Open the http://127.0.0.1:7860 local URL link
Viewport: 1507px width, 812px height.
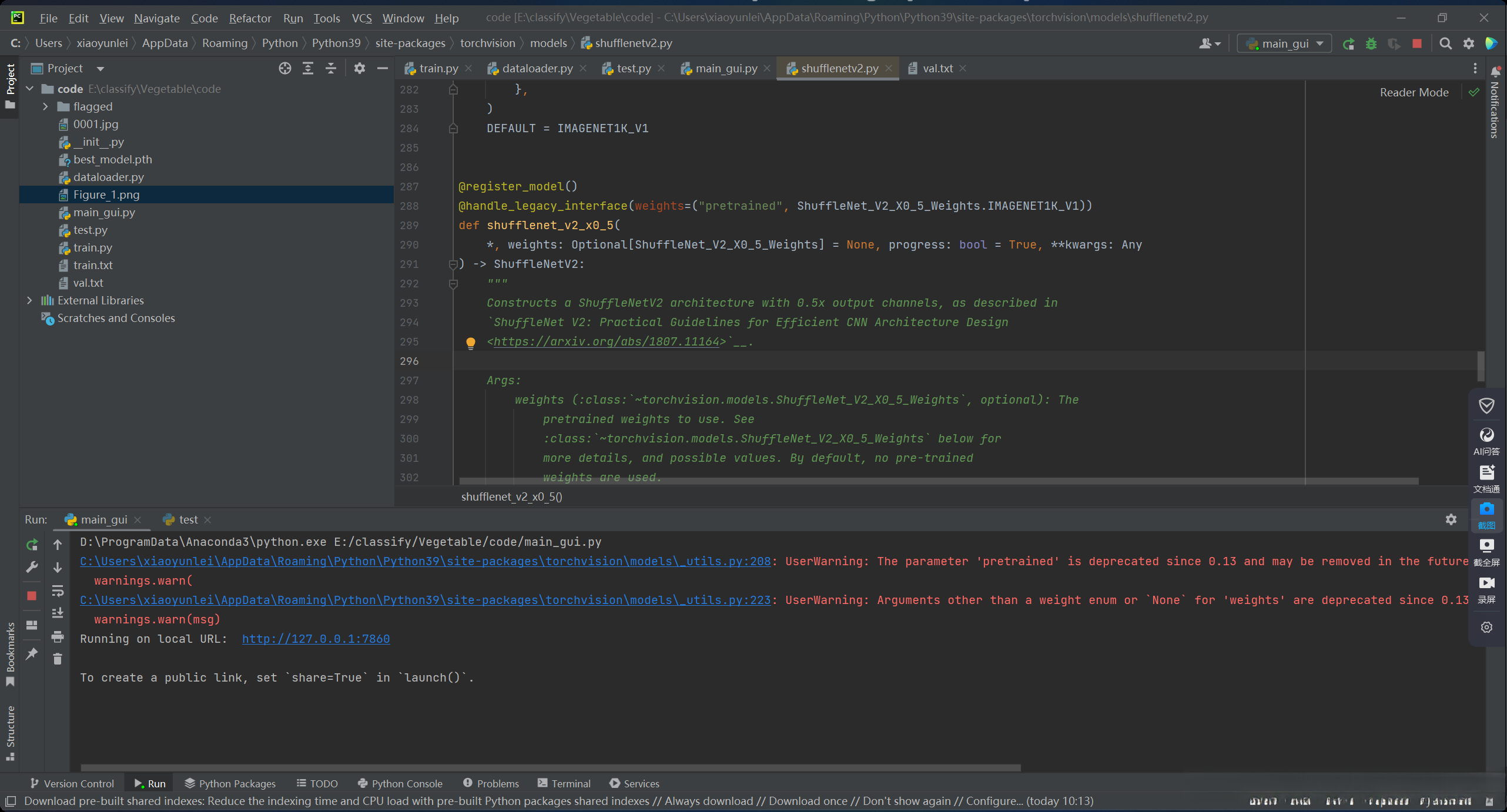(x=316, y=639)
